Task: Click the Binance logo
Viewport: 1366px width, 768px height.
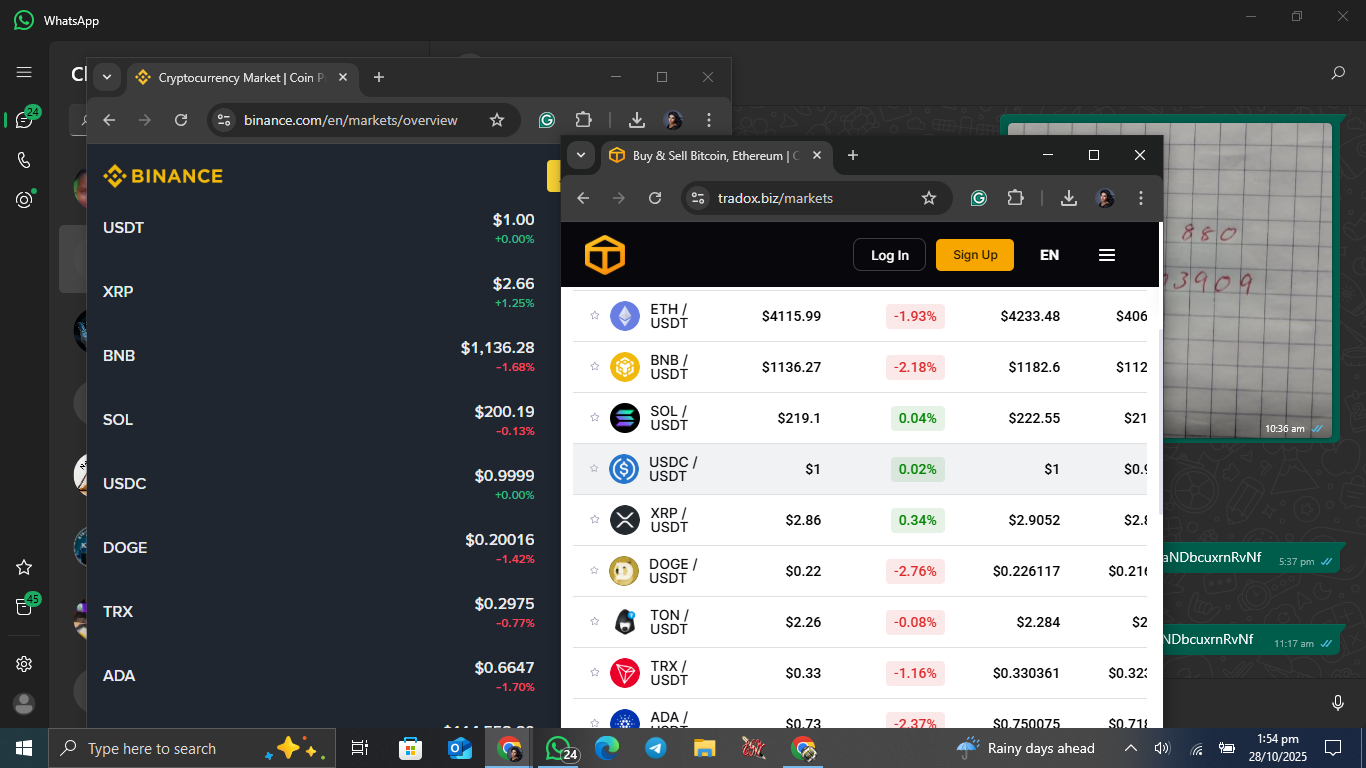Action: (163, 176)
